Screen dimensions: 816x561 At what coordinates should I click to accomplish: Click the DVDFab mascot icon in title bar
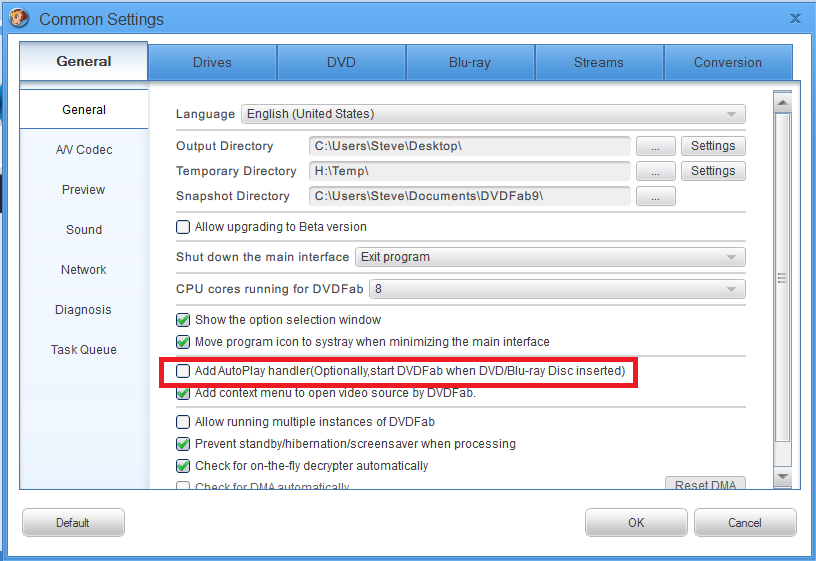19,18
